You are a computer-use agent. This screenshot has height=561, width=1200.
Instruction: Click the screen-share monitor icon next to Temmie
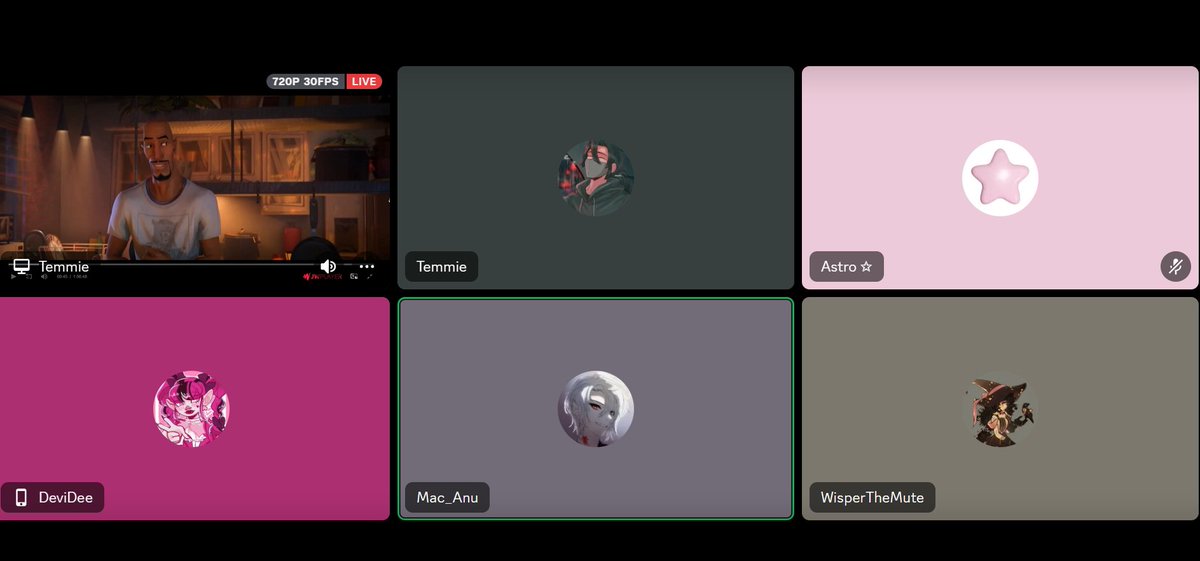[x=21, y=266]
